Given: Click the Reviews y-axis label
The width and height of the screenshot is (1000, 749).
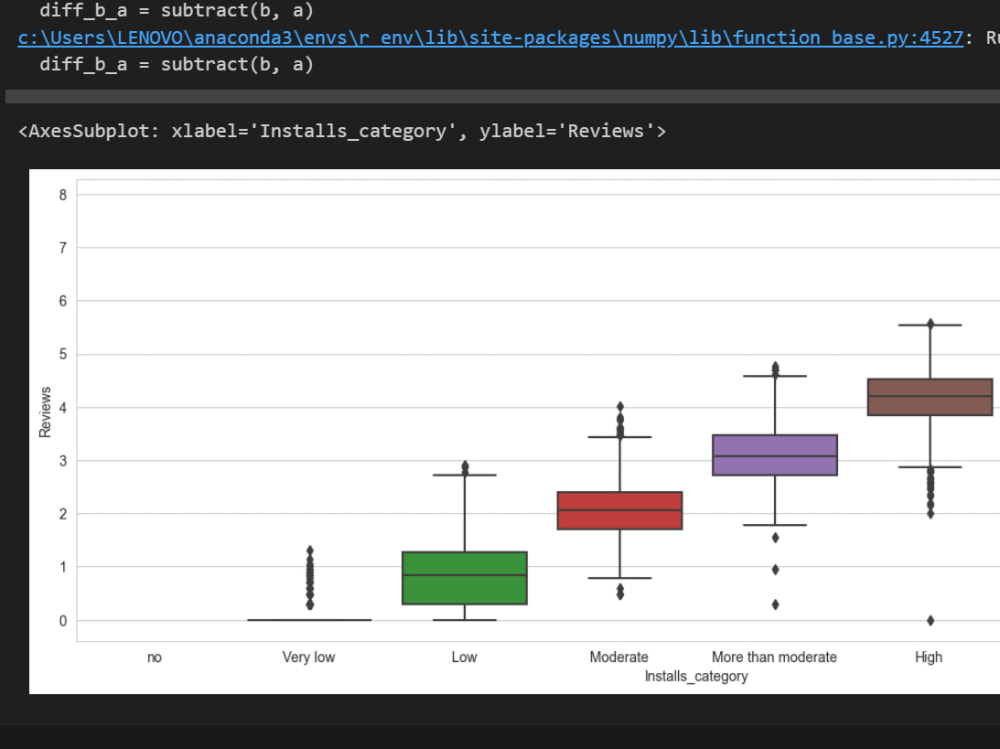Looking at the screenshot, I should click(x=44, y=412).
